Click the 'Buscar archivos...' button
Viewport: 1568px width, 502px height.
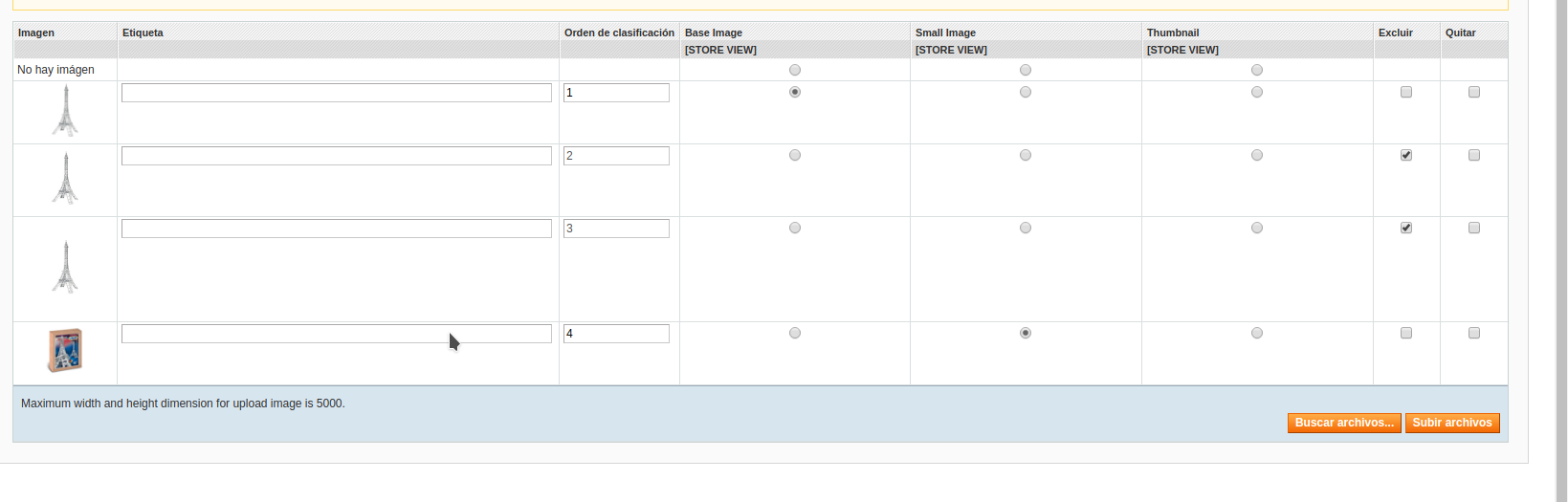[1344, 423]
